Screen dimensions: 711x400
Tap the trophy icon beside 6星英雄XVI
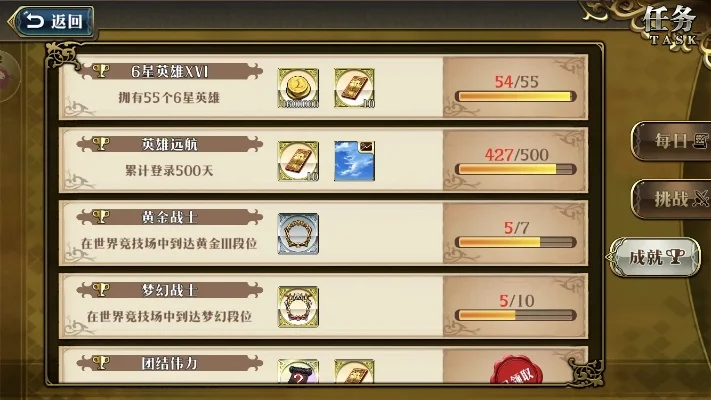pyautogui.click(x=101, y=71)
